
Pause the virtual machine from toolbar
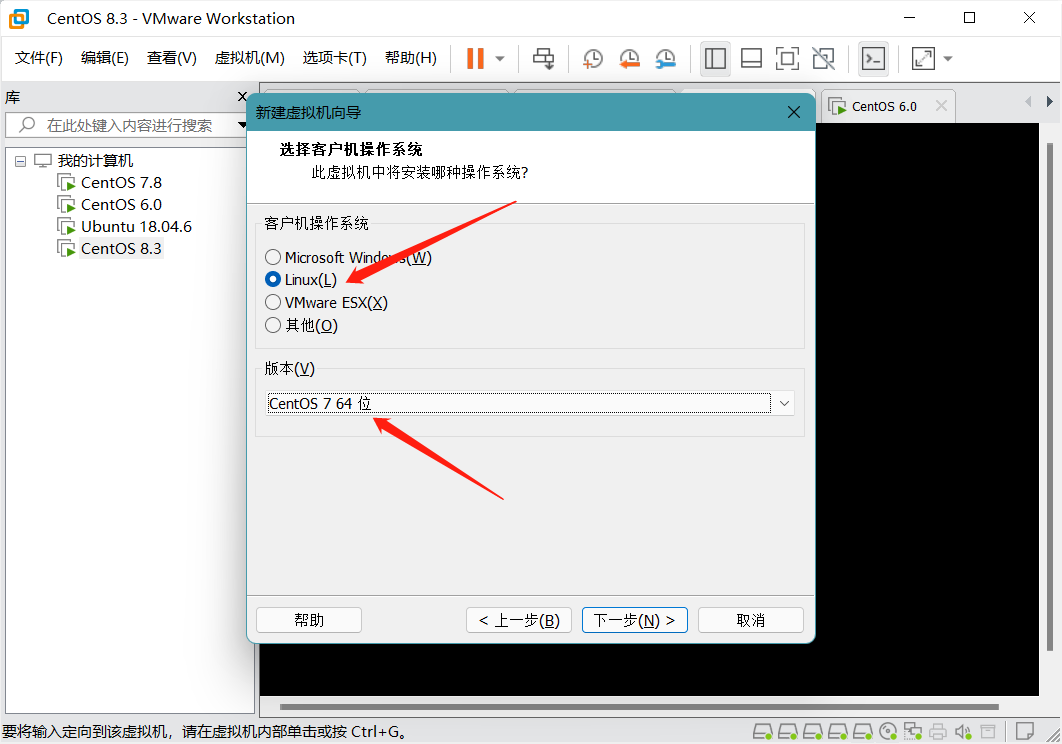475,58
